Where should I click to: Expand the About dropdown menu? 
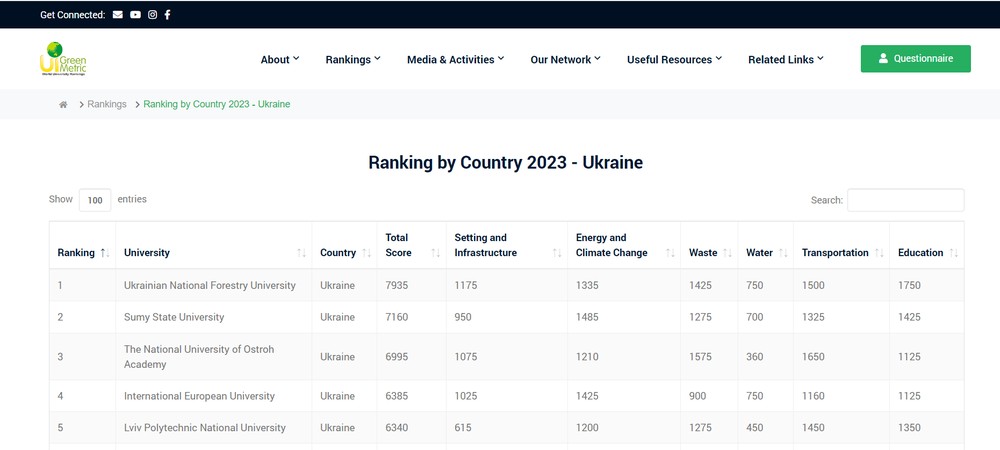pyautogui.click(x=280, y=60)
